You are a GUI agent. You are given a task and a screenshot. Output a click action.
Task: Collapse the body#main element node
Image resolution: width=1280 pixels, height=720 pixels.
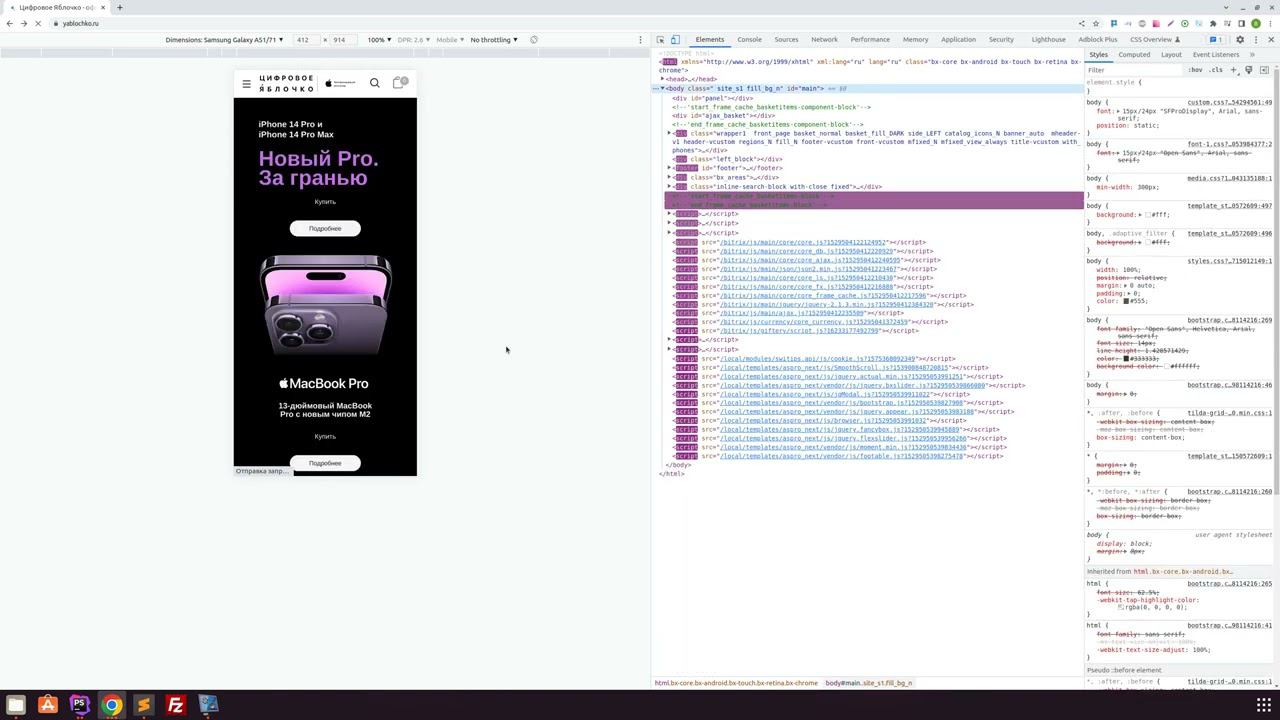pyautogui.click(x=662, y=88)
